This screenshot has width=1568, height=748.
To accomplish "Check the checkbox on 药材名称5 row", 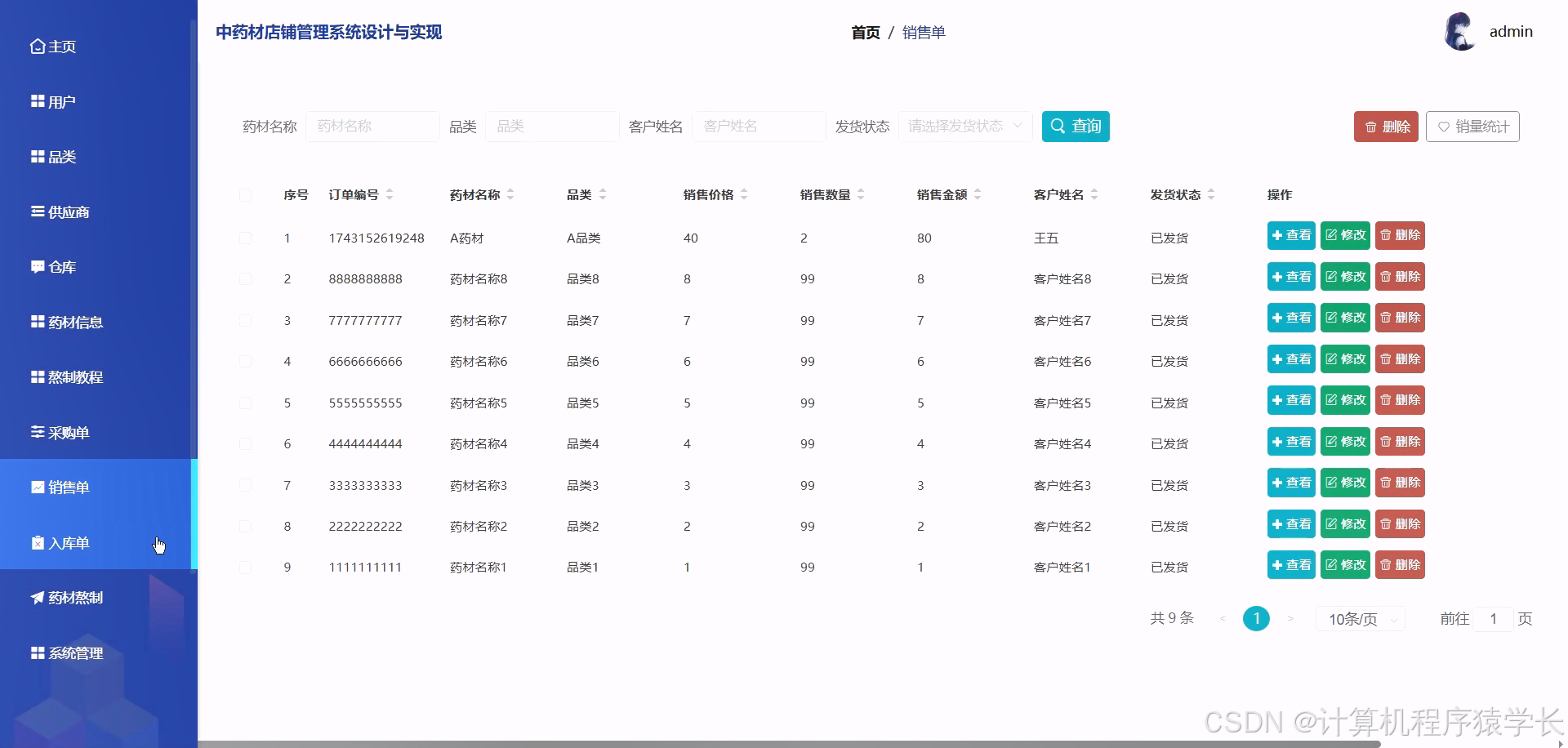I will pyautogui.click(x=246, y=403).
